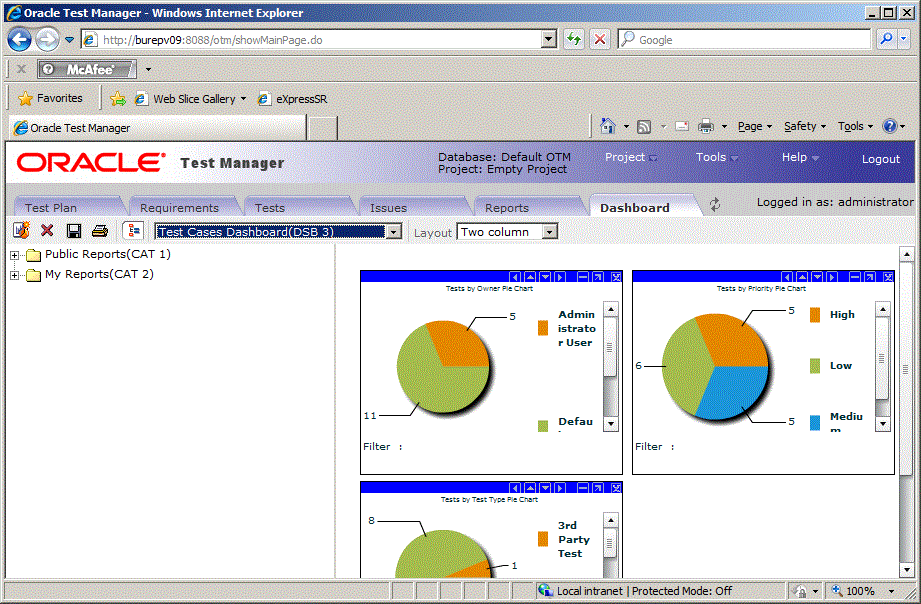Open the zoom level 100% dropdown in status bar
Screen dimensions: 921x604
(x=892, y=591)
